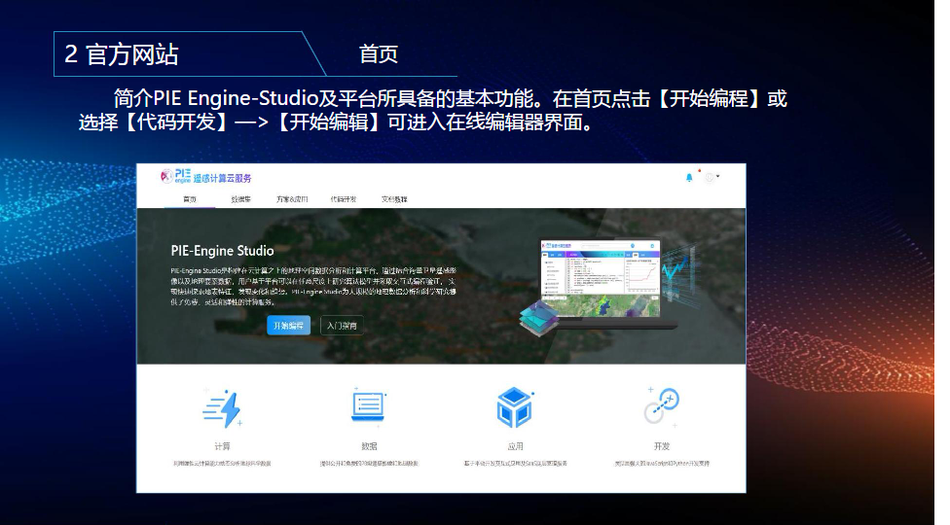Open the 代码开发 menu
950x525 pixels.
(x=343, y=200)
